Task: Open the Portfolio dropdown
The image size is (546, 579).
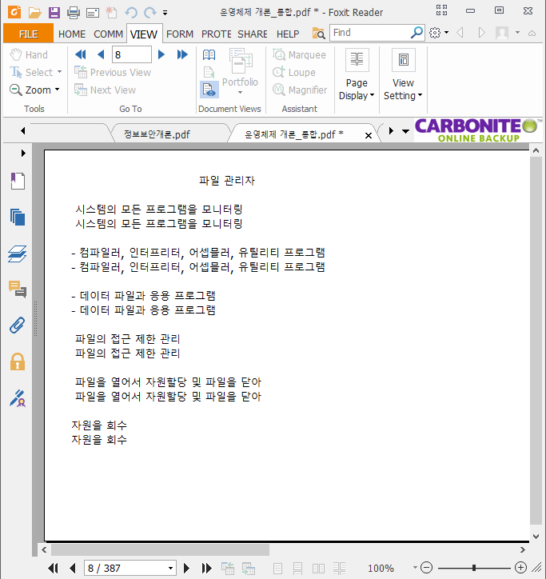Action: 240,72
